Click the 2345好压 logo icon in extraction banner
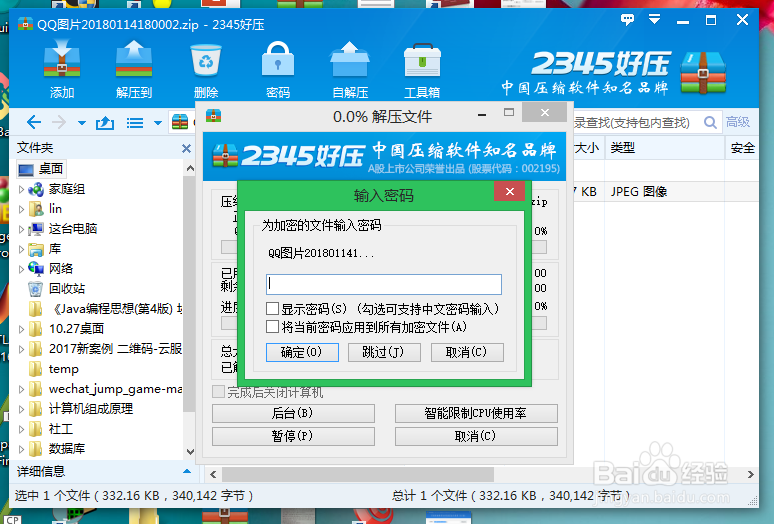 pos(225,155)
